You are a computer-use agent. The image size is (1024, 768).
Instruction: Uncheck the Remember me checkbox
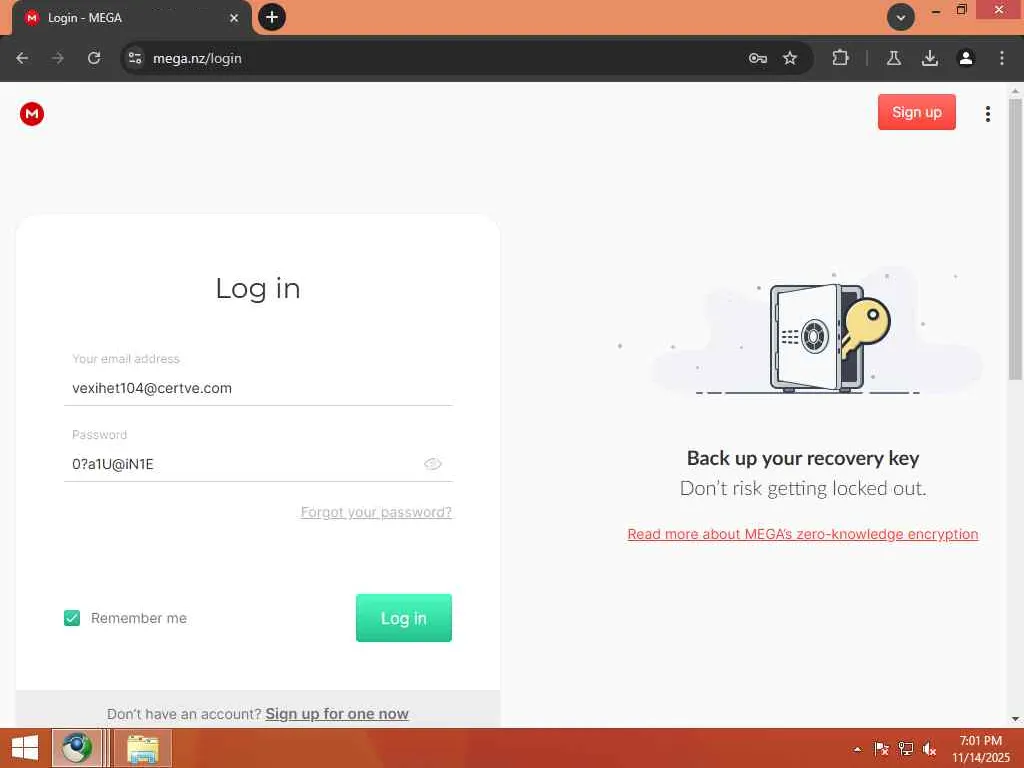(x=72, y=618)
